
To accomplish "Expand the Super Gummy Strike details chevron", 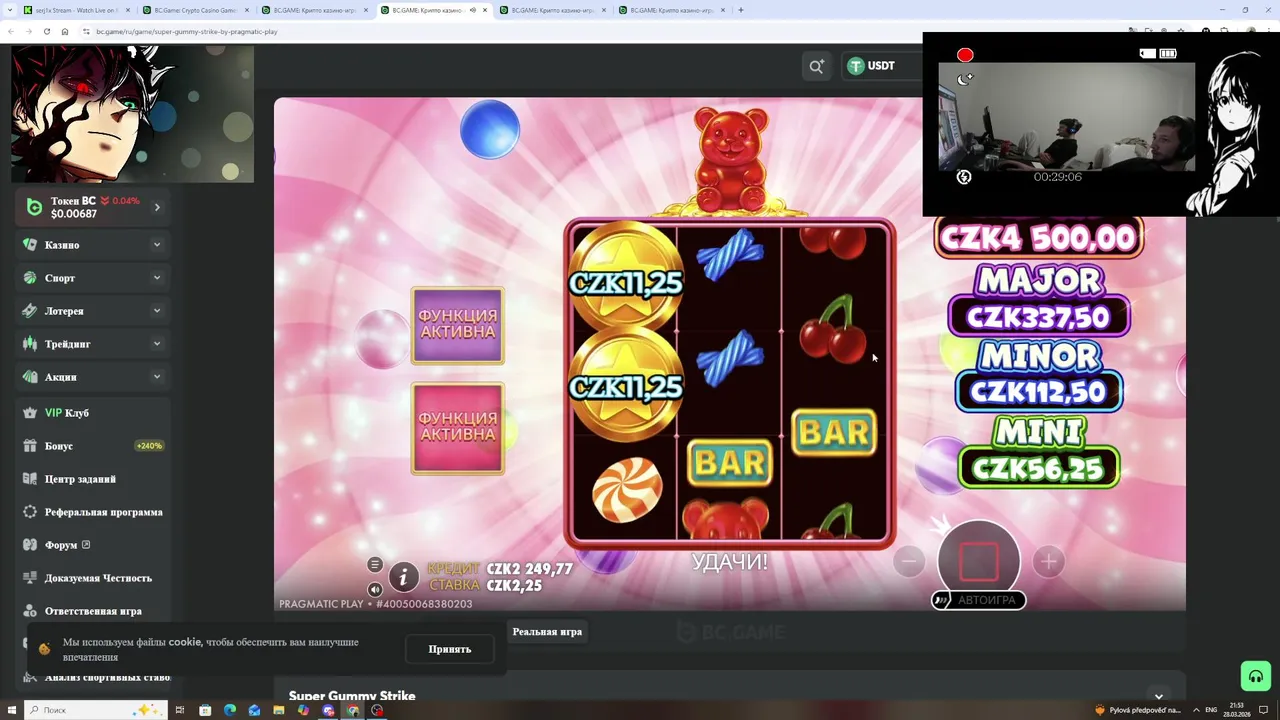I will [1159, 696].
